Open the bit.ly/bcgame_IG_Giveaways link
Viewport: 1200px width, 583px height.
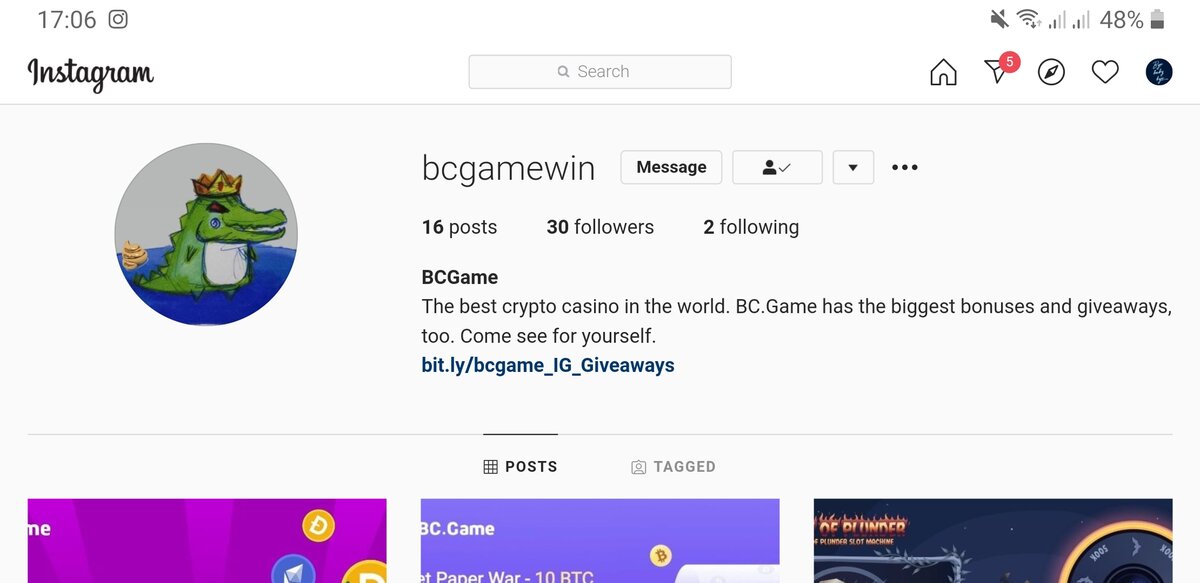click(x=548, y=365)
